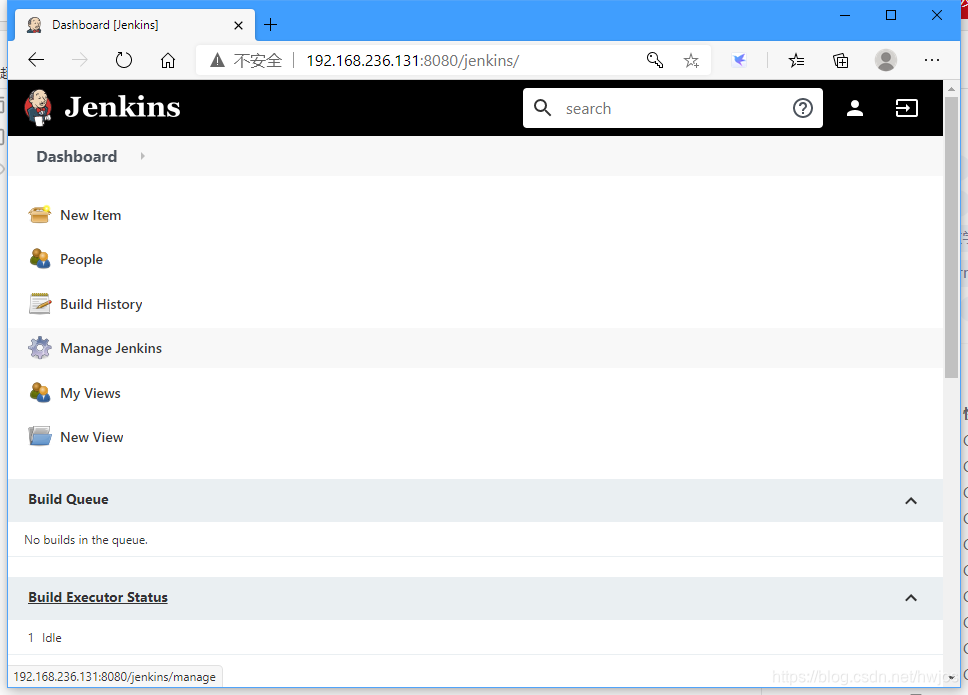
Task: Open the user profile icon in header
Action: 854,108
